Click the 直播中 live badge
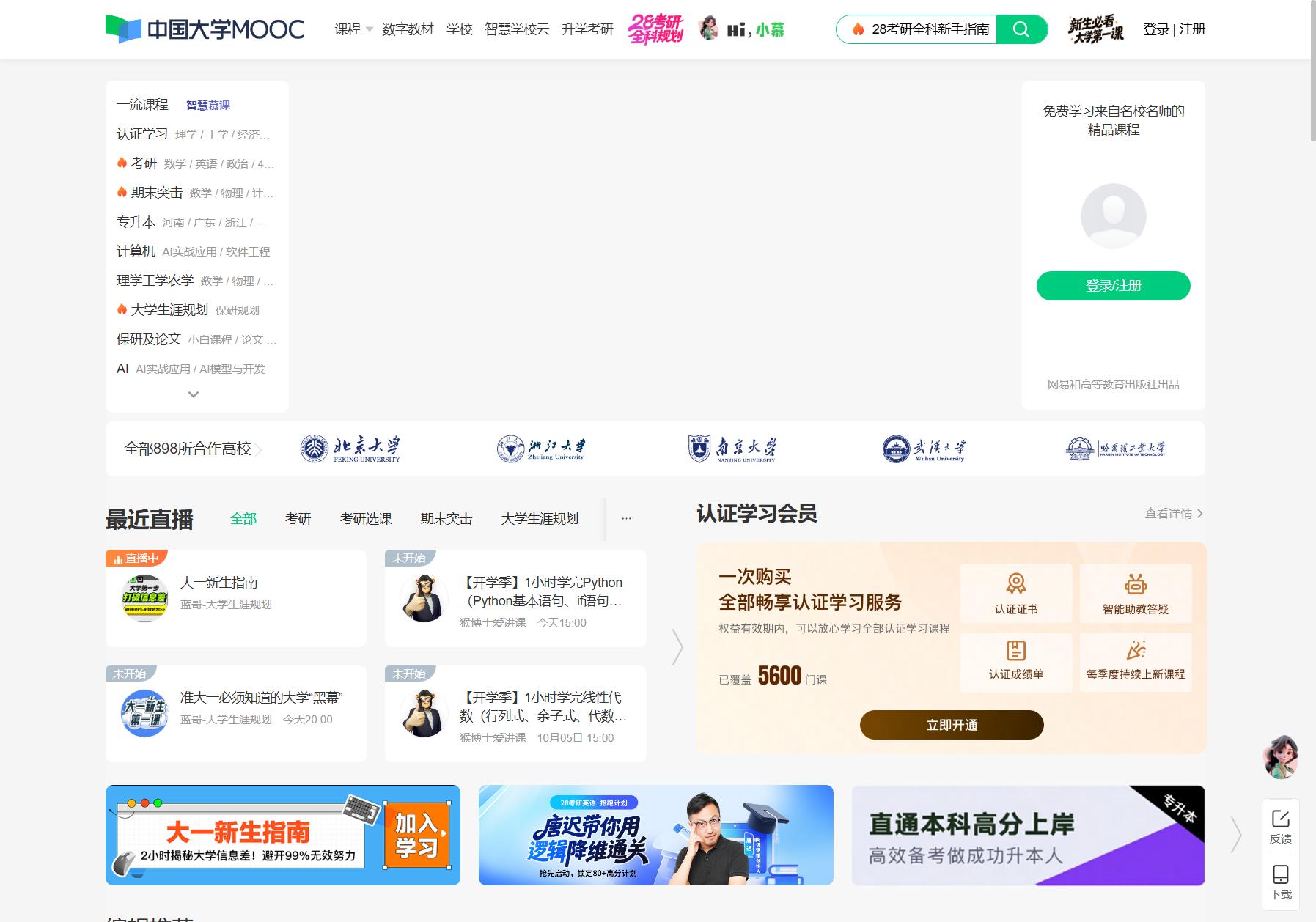 (136, 558)
